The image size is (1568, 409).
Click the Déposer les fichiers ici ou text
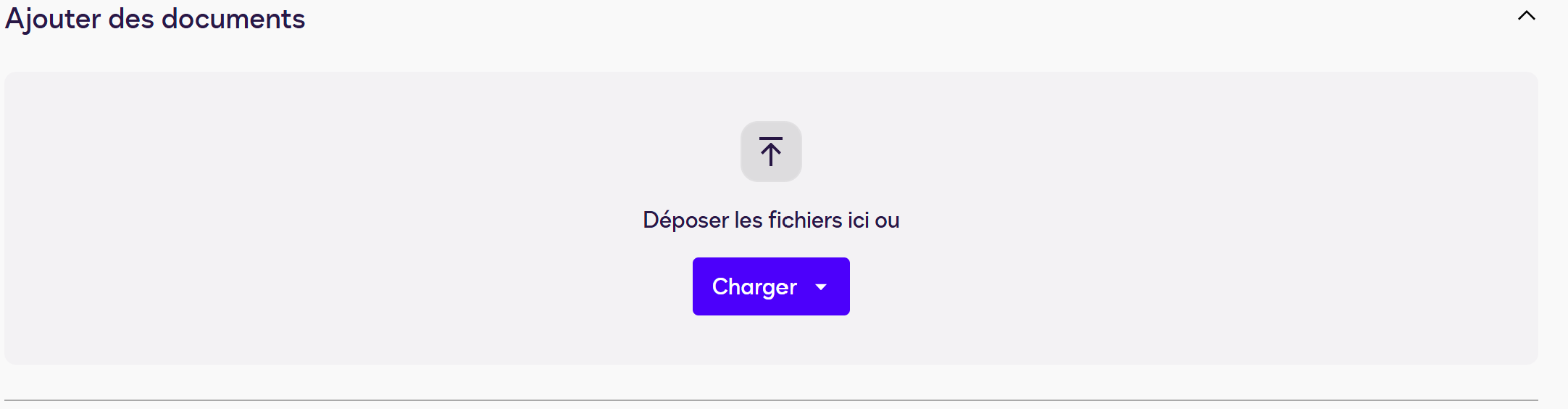(771, 220)
